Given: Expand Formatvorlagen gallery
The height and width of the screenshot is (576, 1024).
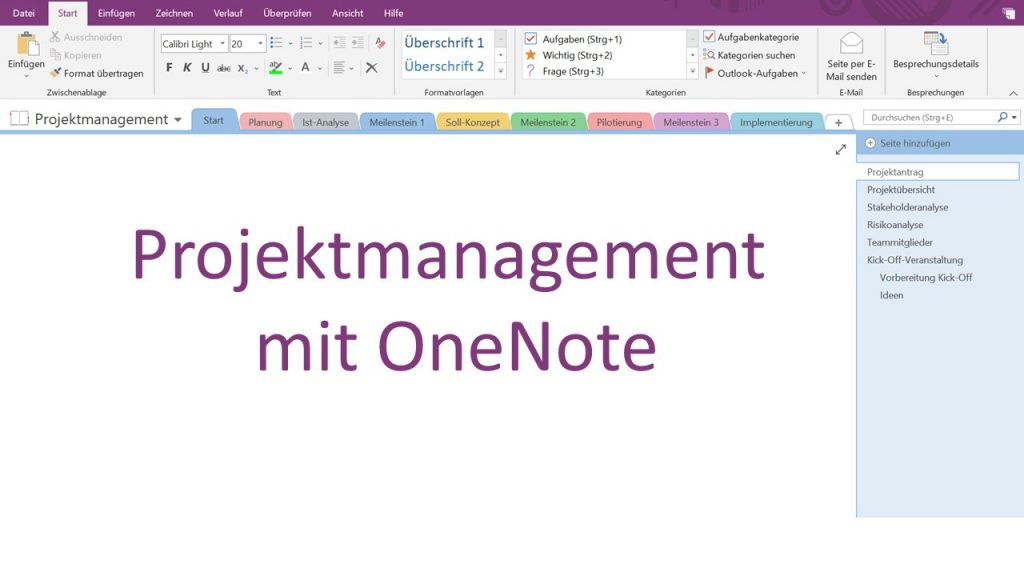Looking at the screenshot, I should click(x=501, y=71).
